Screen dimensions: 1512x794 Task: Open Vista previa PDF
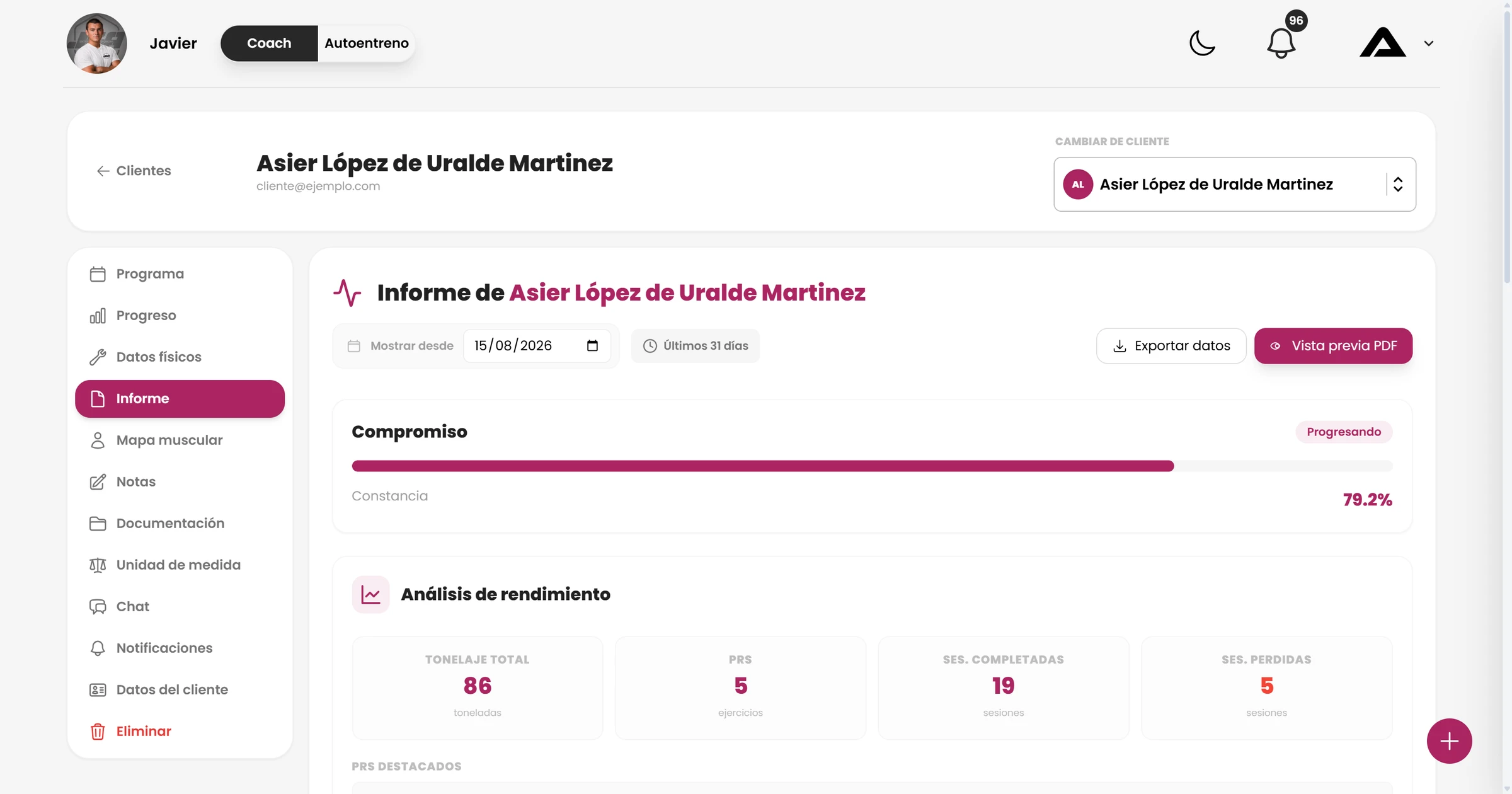coord(1333,346)
